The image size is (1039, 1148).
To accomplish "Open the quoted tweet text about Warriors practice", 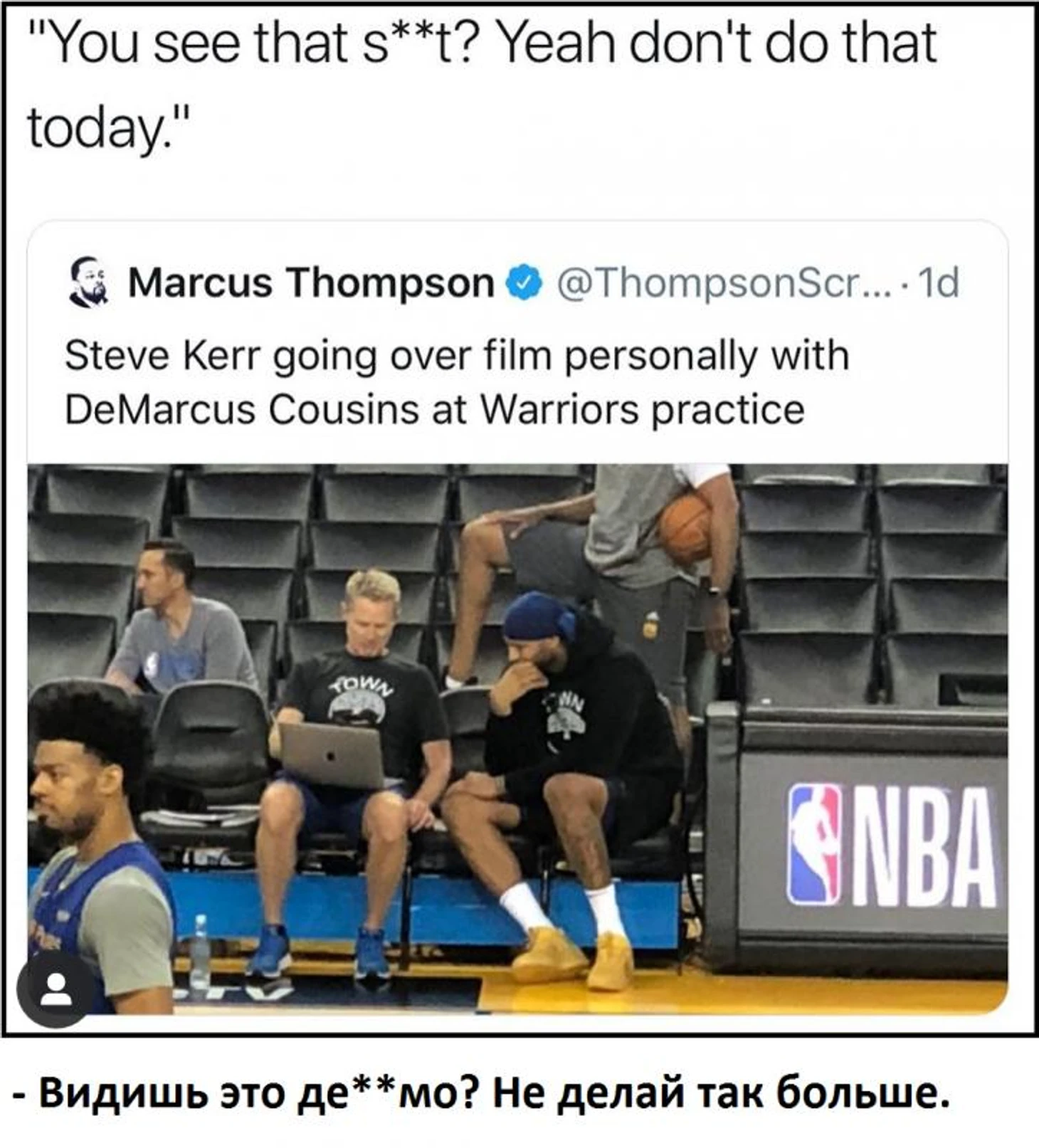I will [x=457, y=382].
